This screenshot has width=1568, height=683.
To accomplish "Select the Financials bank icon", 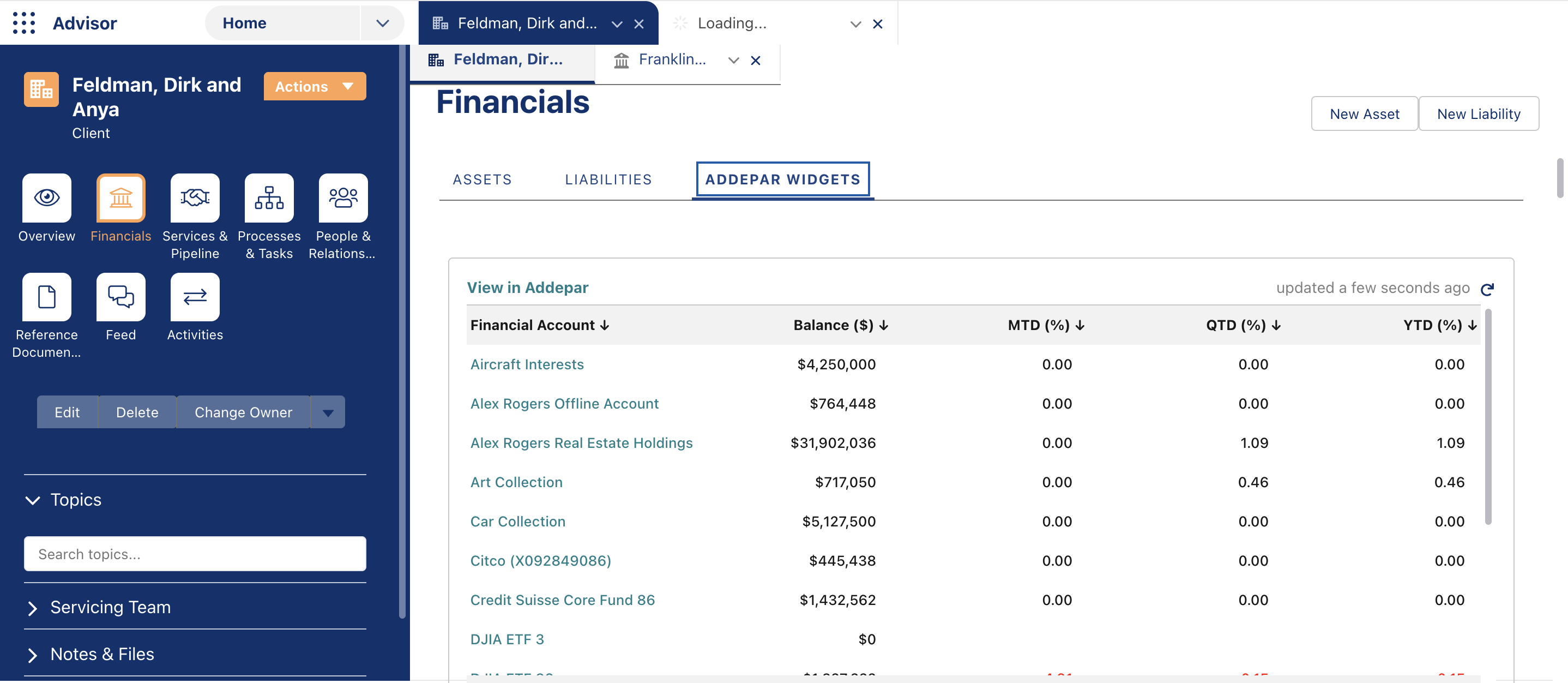I will pos(120,197).
